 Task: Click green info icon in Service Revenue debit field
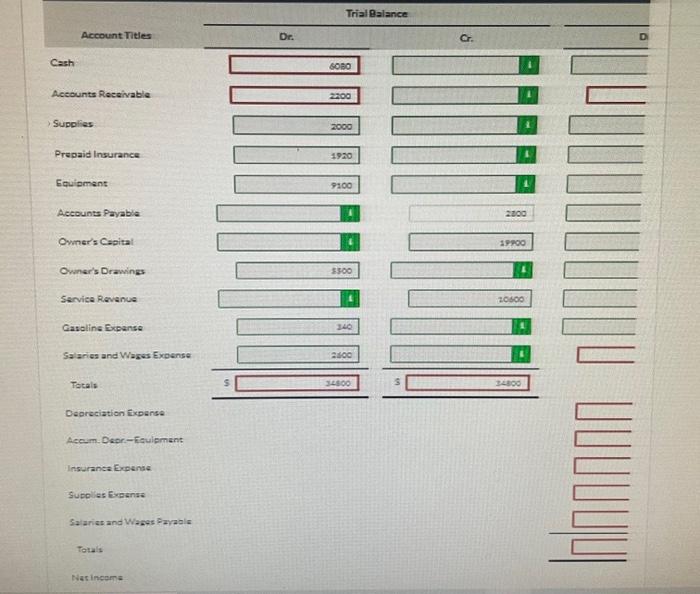(x=350, y=299)
